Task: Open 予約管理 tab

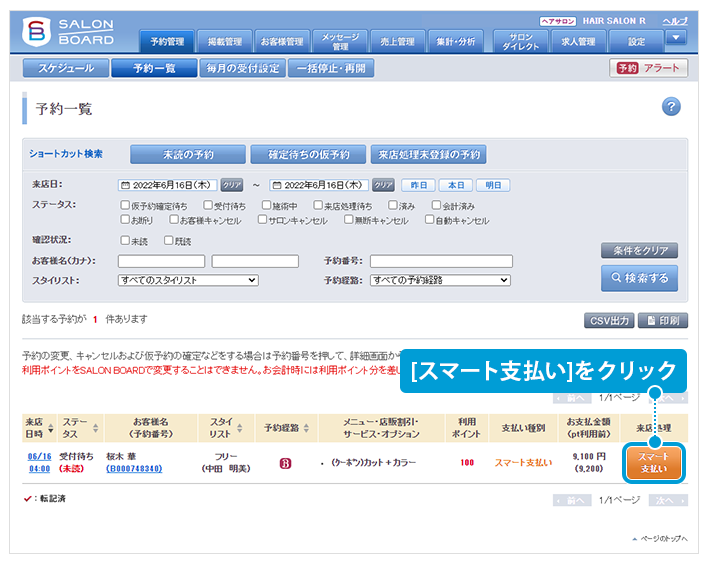Action: click(x=167, y=42)
